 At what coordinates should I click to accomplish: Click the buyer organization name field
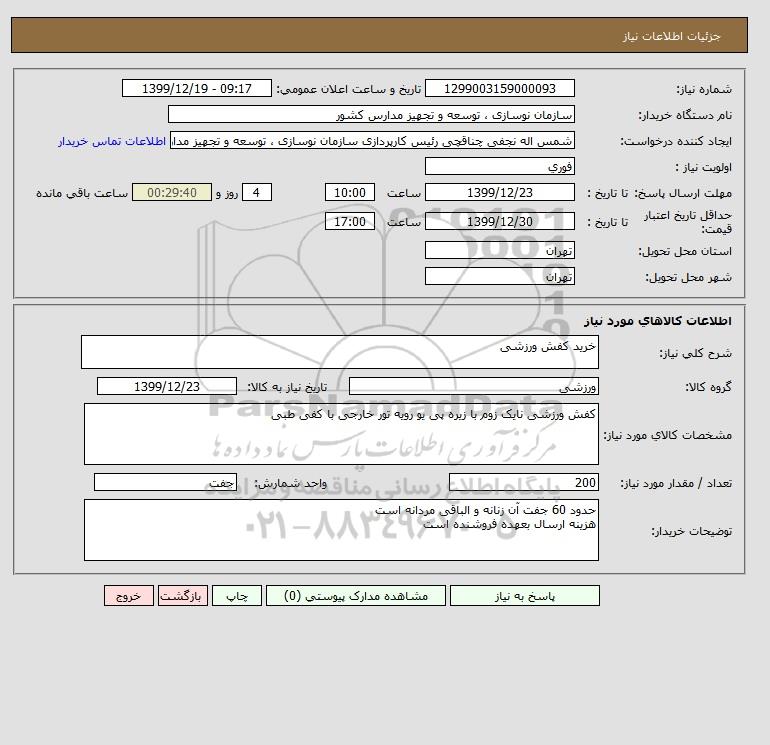coord(371,114)
